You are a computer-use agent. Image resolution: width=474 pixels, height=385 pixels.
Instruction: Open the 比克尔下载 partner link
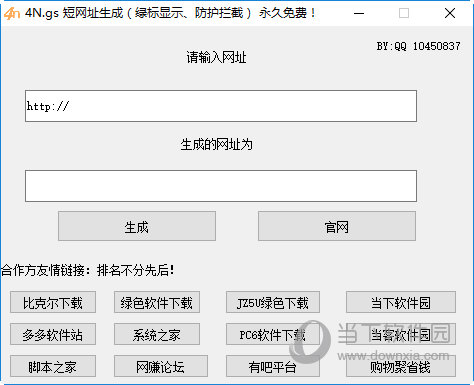click(x=53, y=302)
